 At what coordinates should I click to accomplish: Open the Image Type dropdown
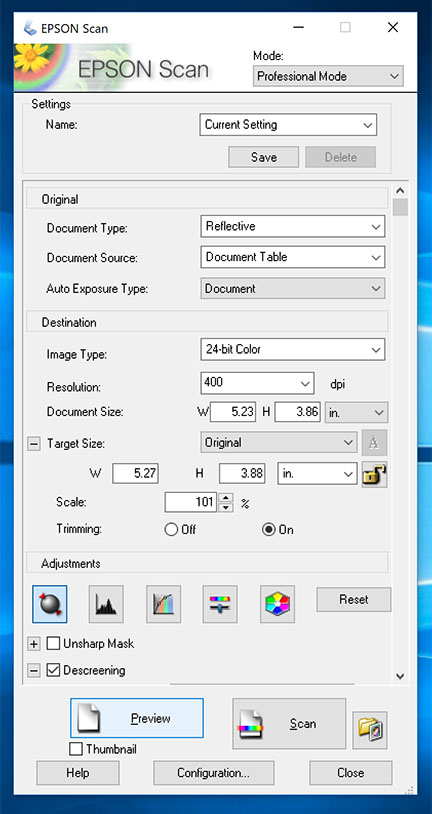293,349
